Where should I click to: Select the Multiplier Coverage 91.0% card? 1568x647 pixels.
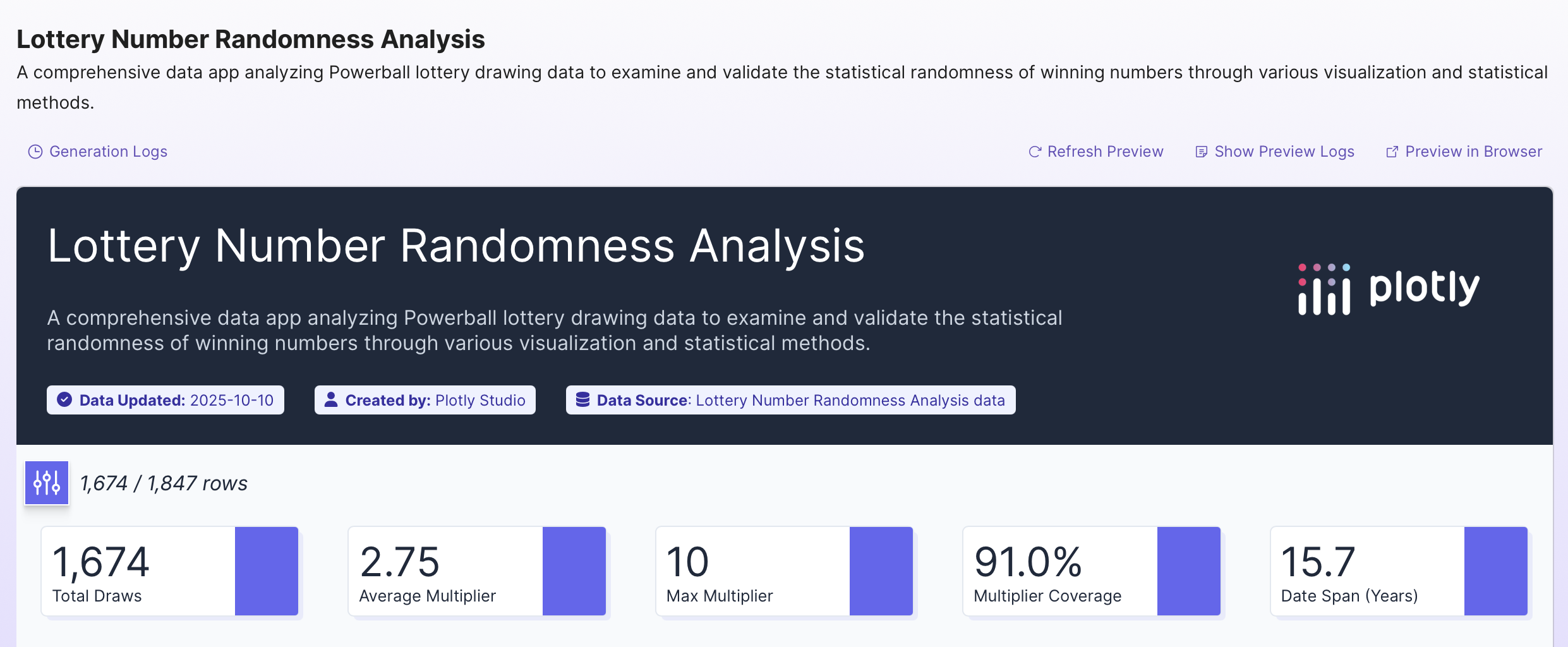pos(1059,571)
